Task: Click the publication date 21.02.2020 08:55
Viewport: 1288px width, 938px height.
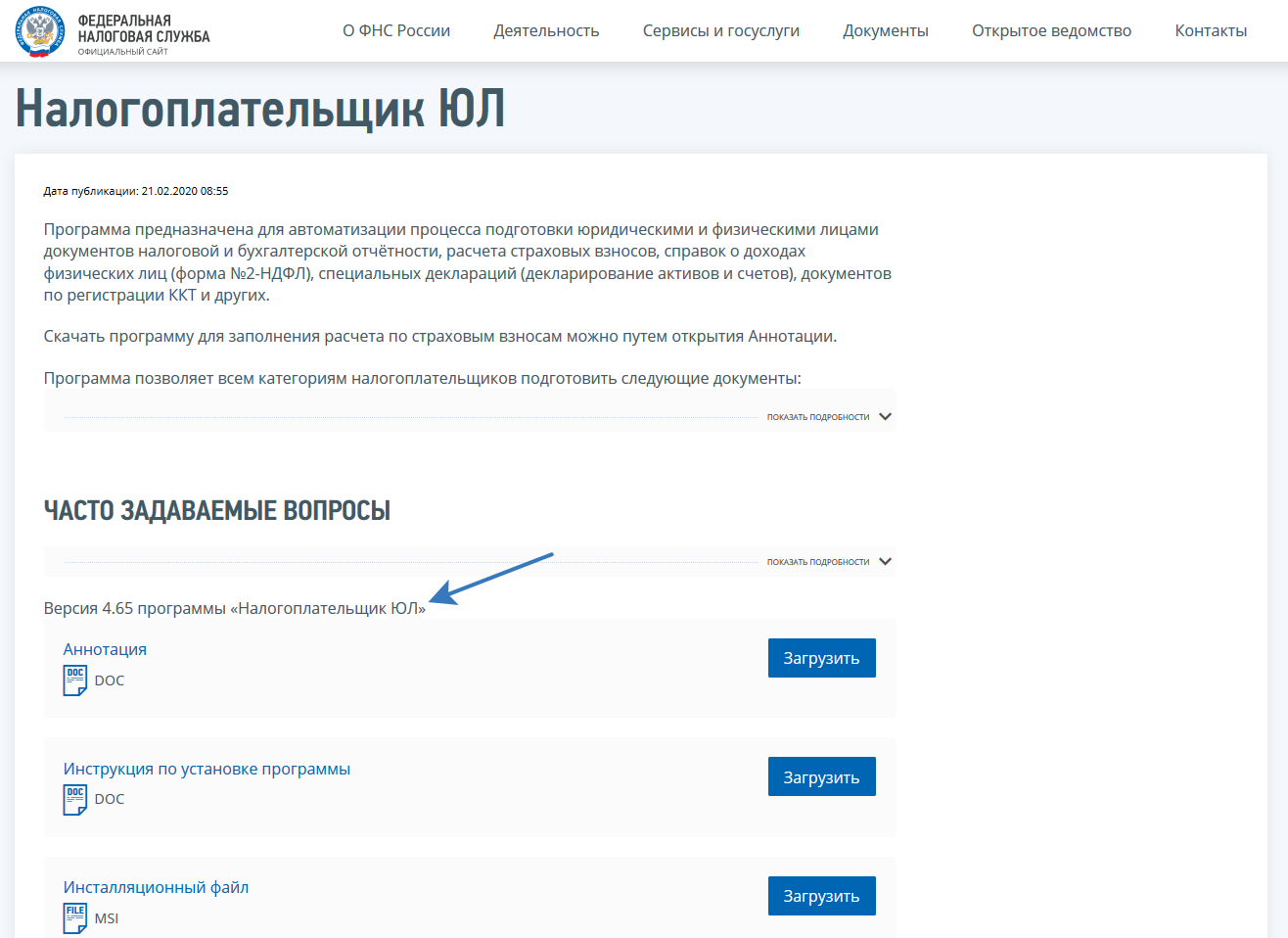Action: (x=185, y=191)
